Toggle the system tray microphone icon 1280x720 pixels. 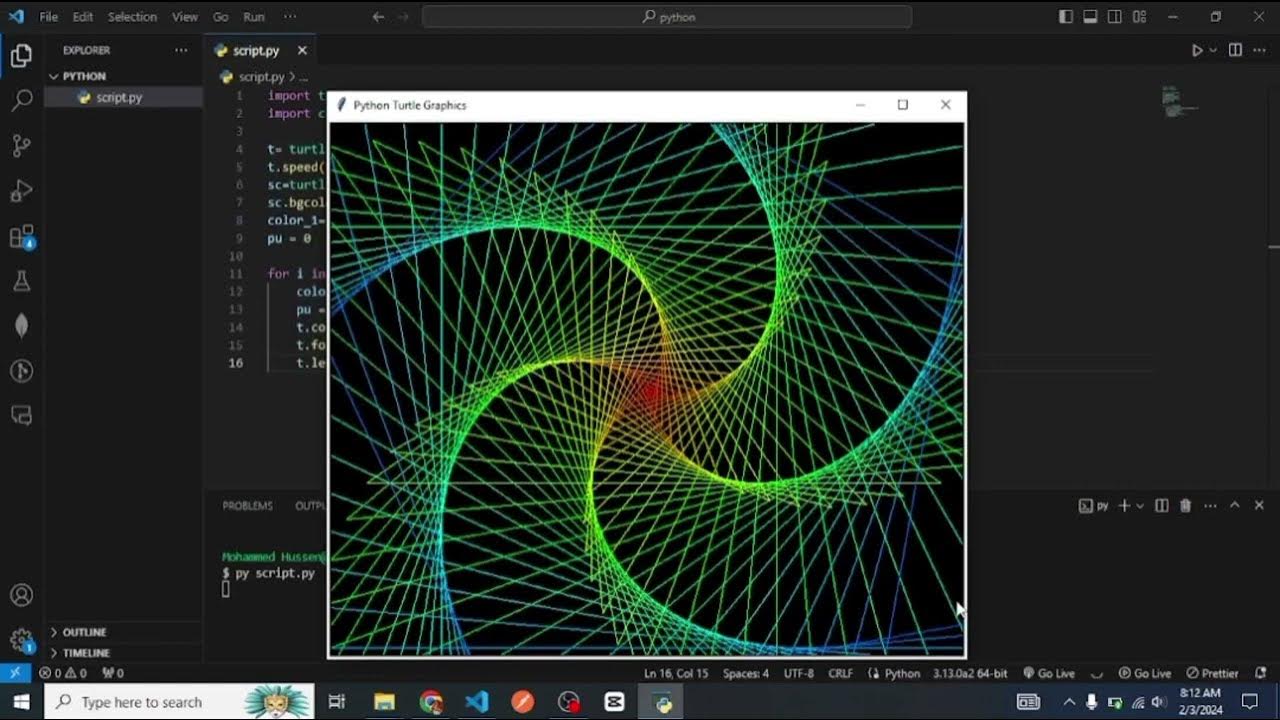[1092, 702]
